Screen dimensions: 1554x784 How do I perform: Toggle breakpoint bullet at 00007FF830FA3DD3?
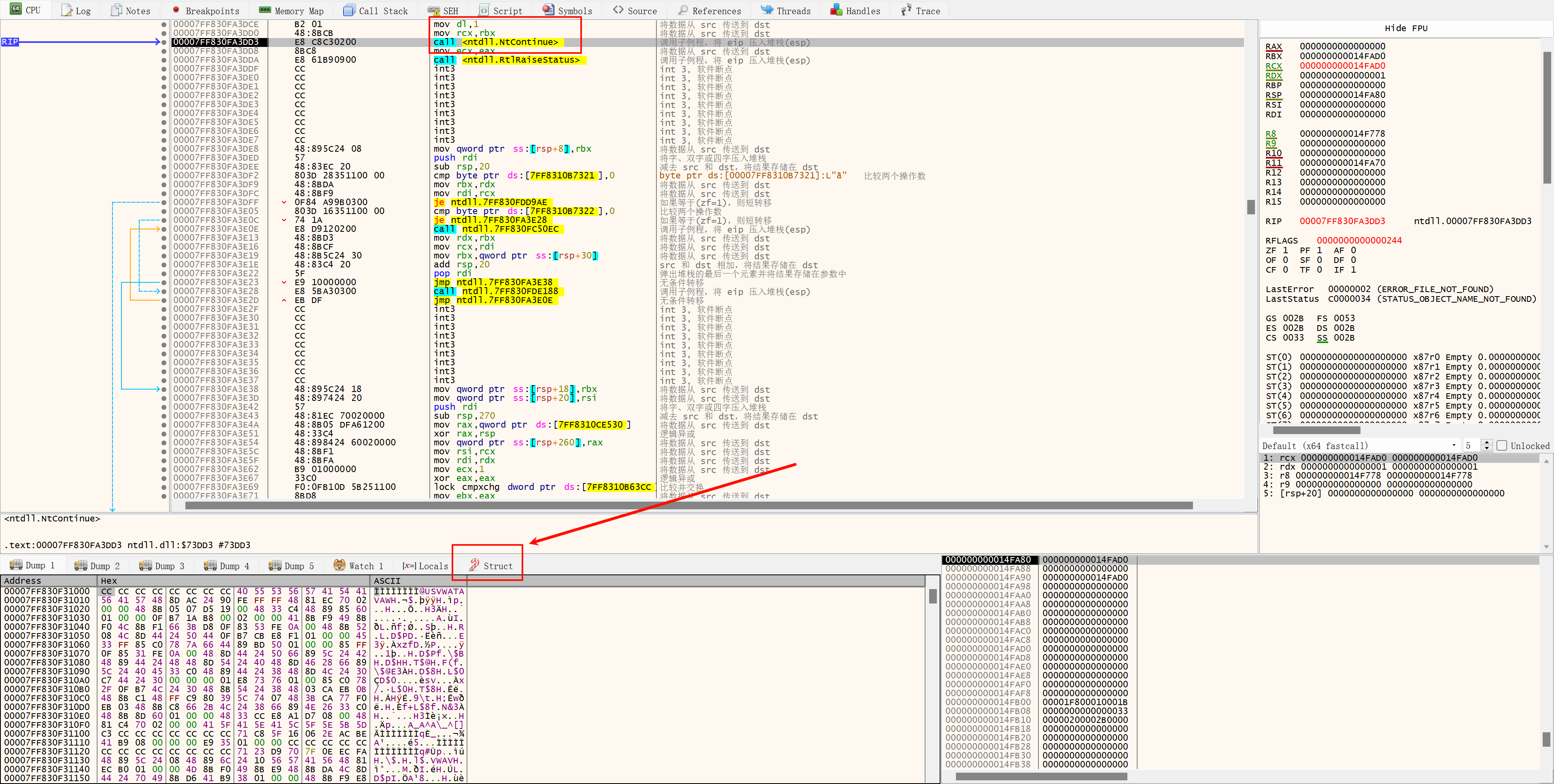pos(164,42)
